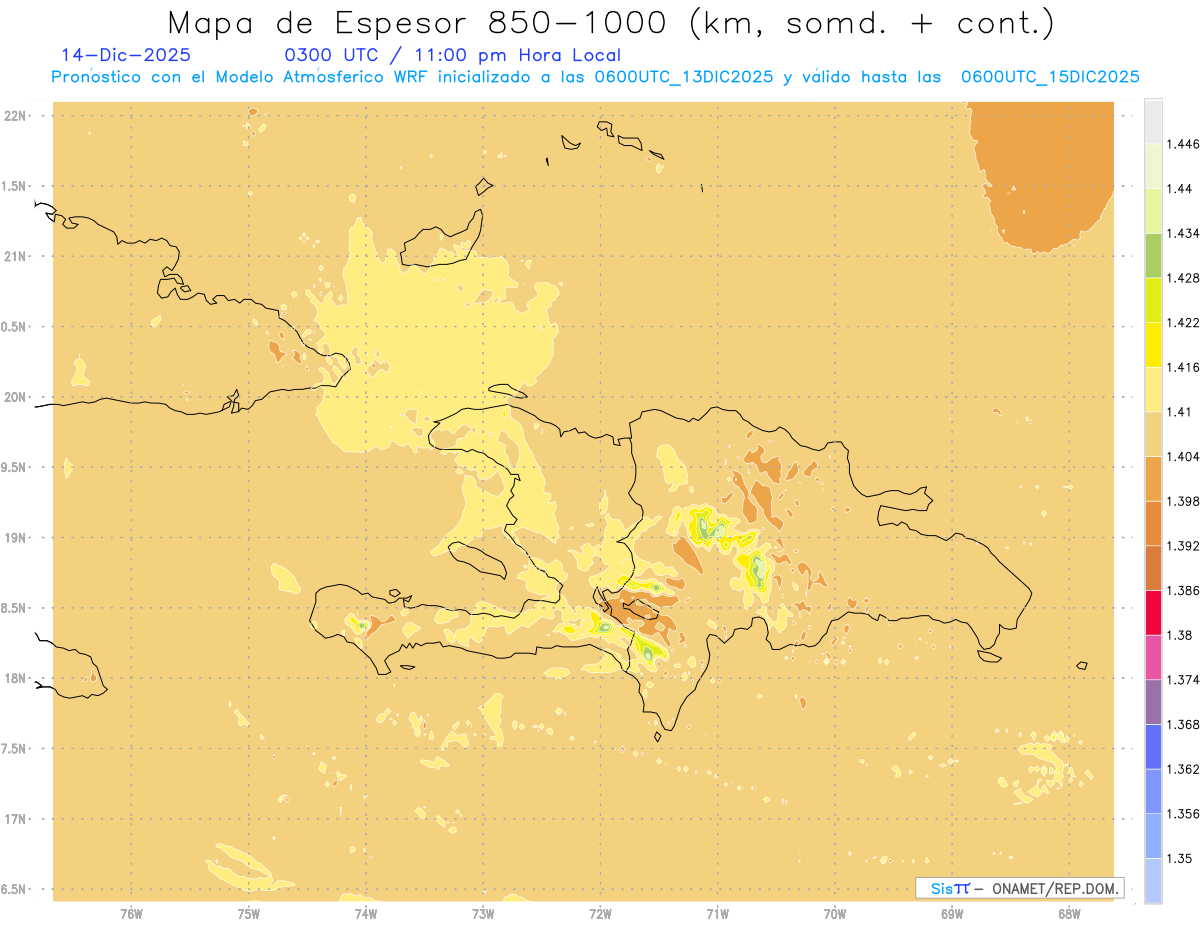Click the time "0300 UTC / 11:00 pm Hora Local"
This screenshot has height=927, width=1200.
click(x=453, y=56)
